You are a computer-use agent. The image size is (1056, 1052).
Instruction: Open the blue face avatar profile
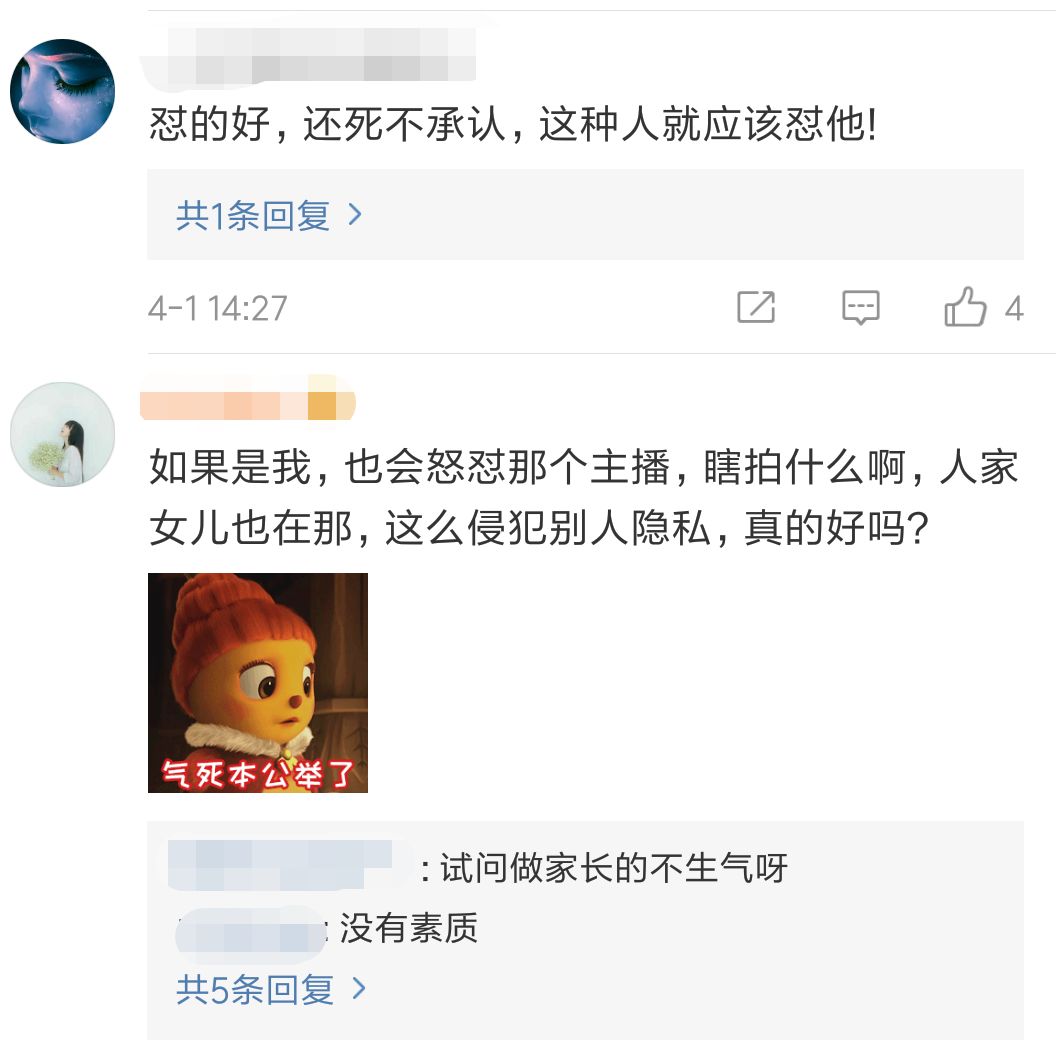63,92
